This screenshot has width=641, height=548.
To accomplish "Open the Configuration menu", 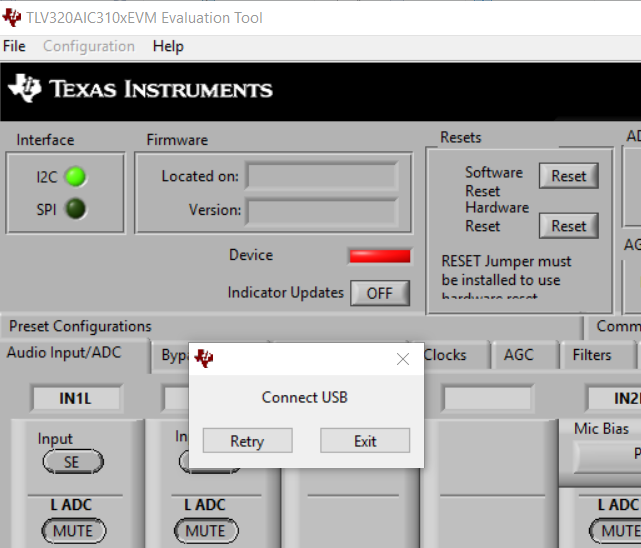I will coord(89,46).
